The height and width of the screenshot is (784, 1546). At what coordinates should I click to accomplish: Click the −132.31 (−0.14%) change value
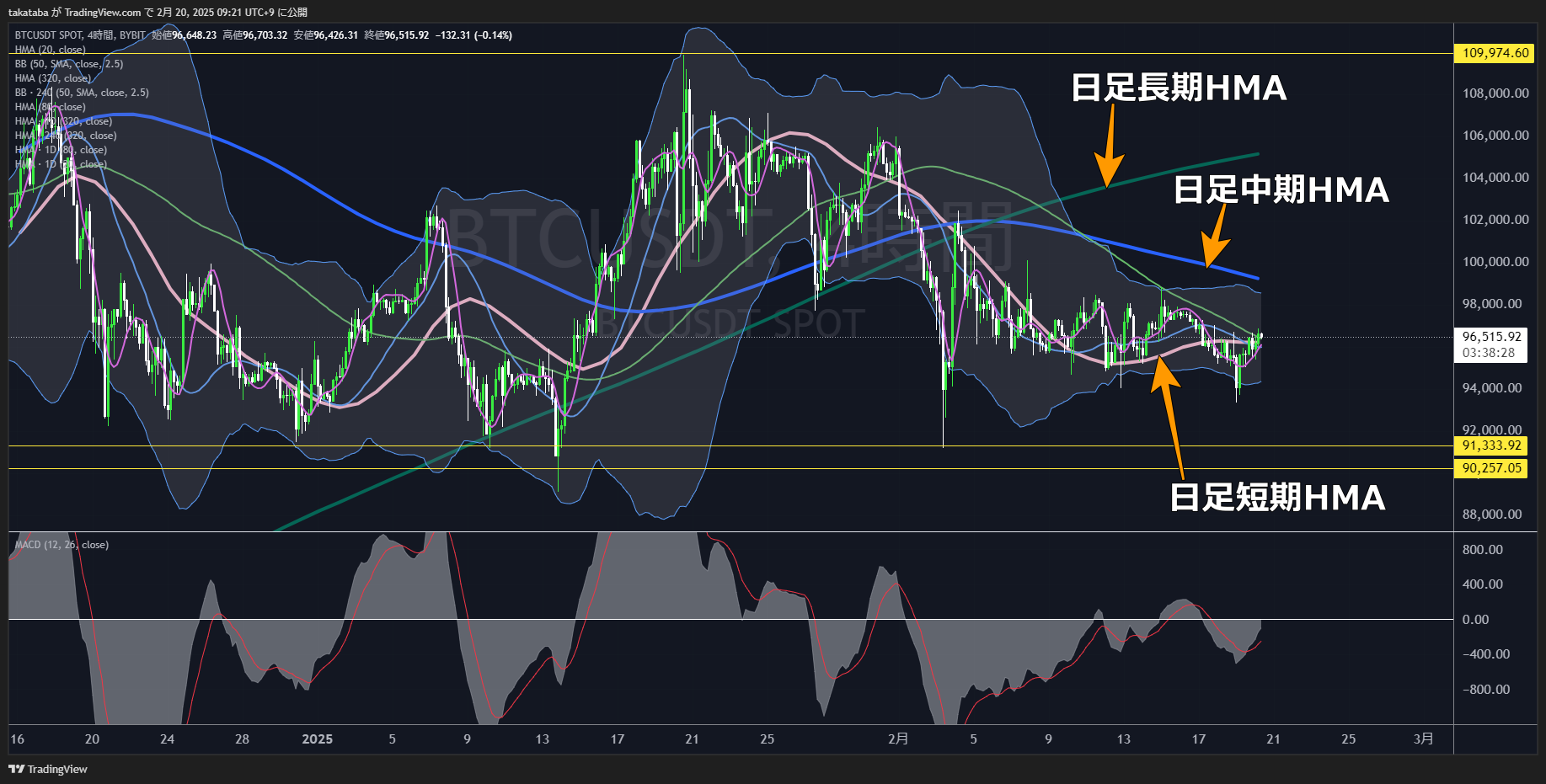pyautogui.click(x=473, y=35)
